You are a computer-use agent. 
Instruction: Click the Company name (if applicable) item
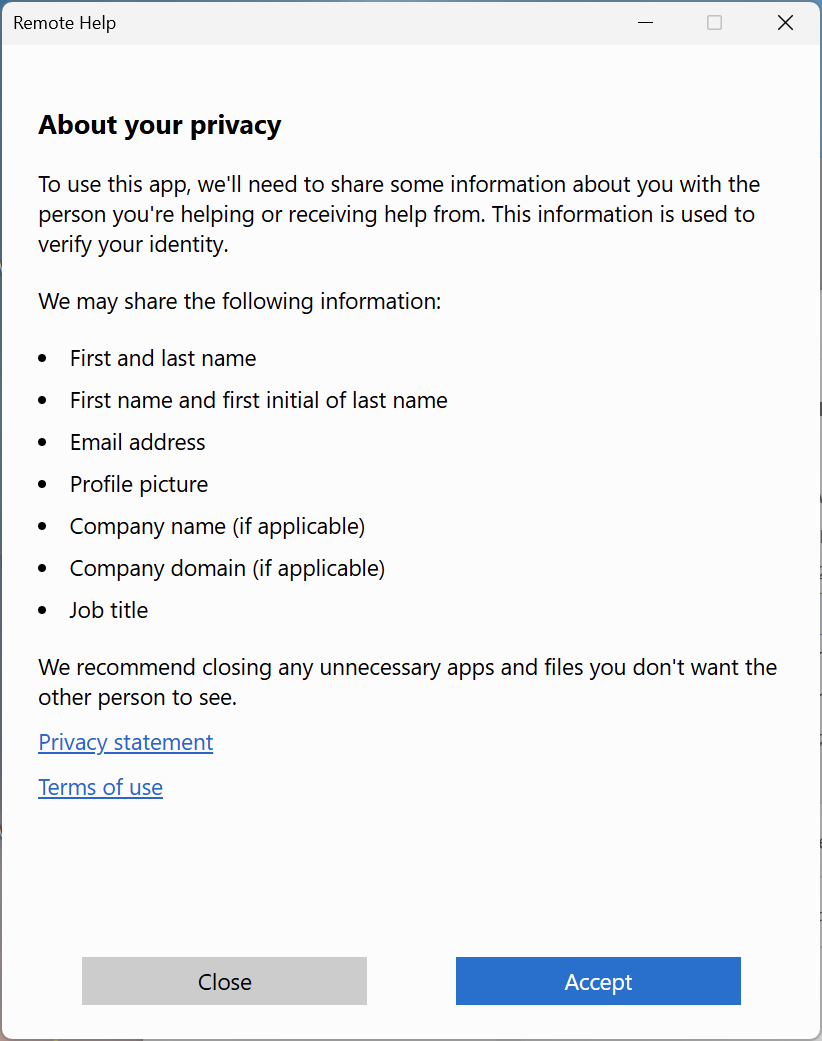(218, 526)
